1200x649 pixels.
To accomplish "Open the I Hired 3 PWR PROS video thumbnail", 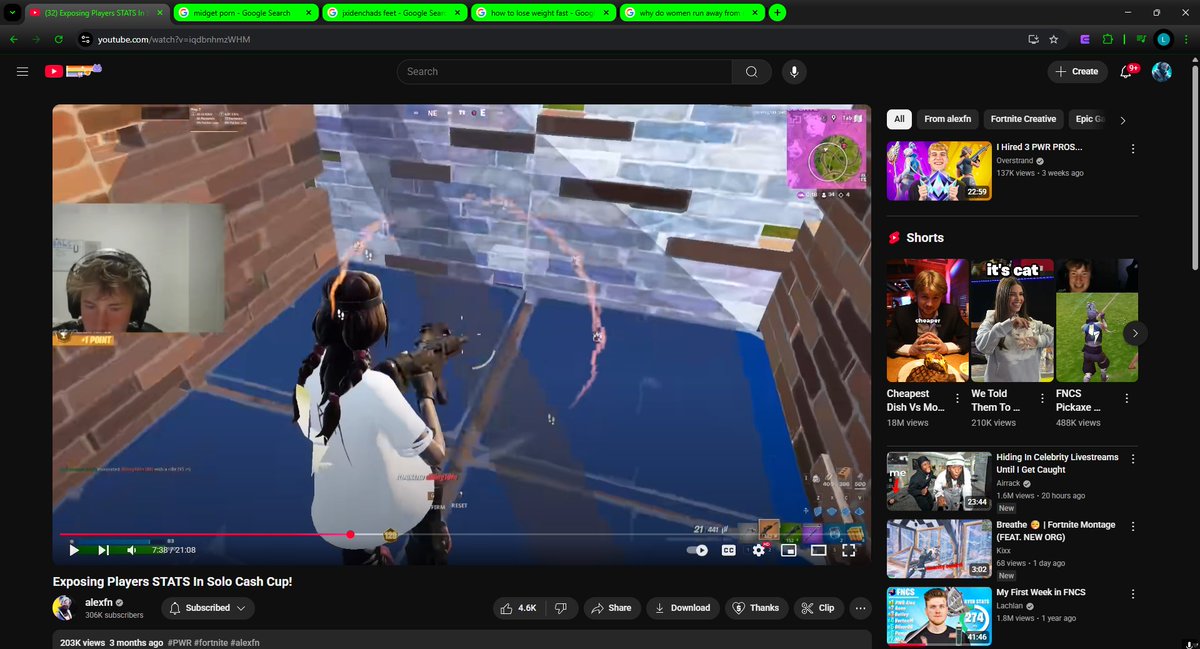I will tap(939, 170).
